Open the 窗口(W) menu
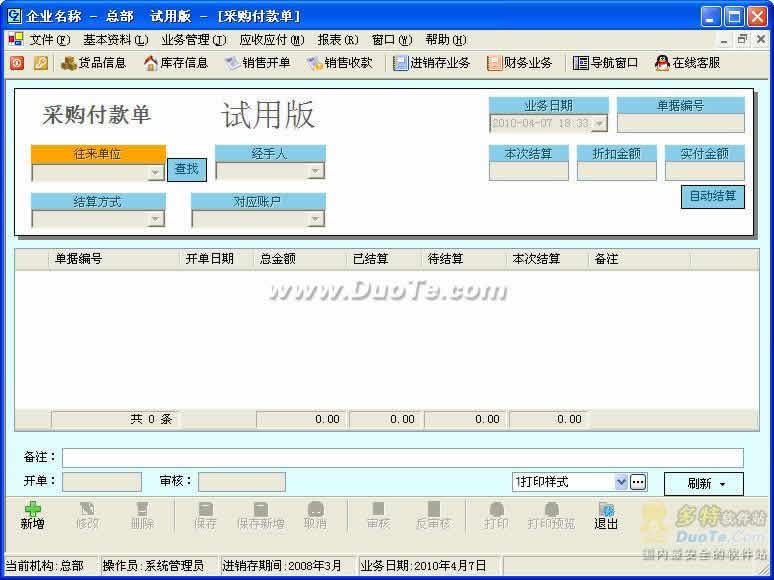 tap(392, 39)
